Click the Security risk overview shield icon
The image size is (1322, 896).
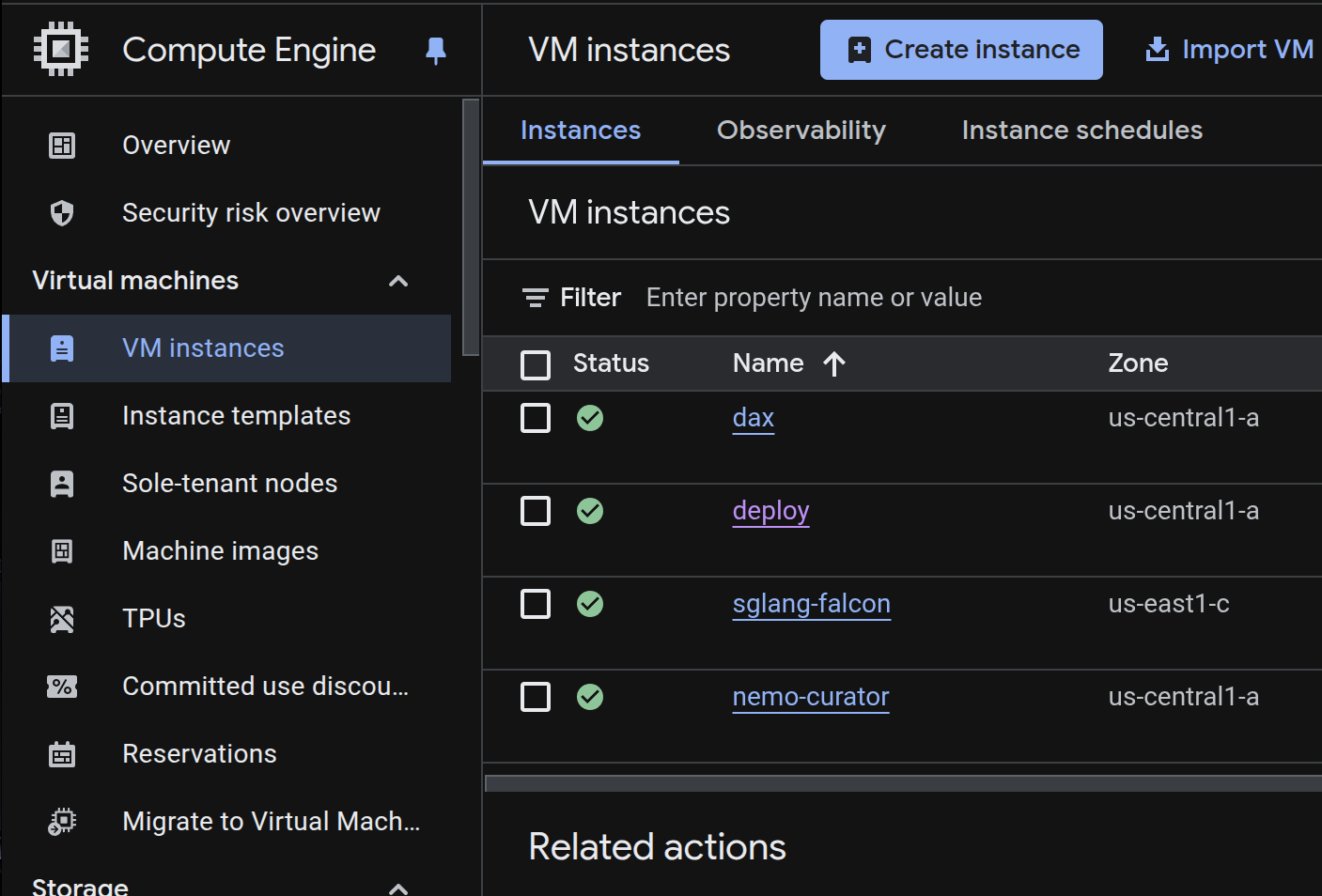62,213
